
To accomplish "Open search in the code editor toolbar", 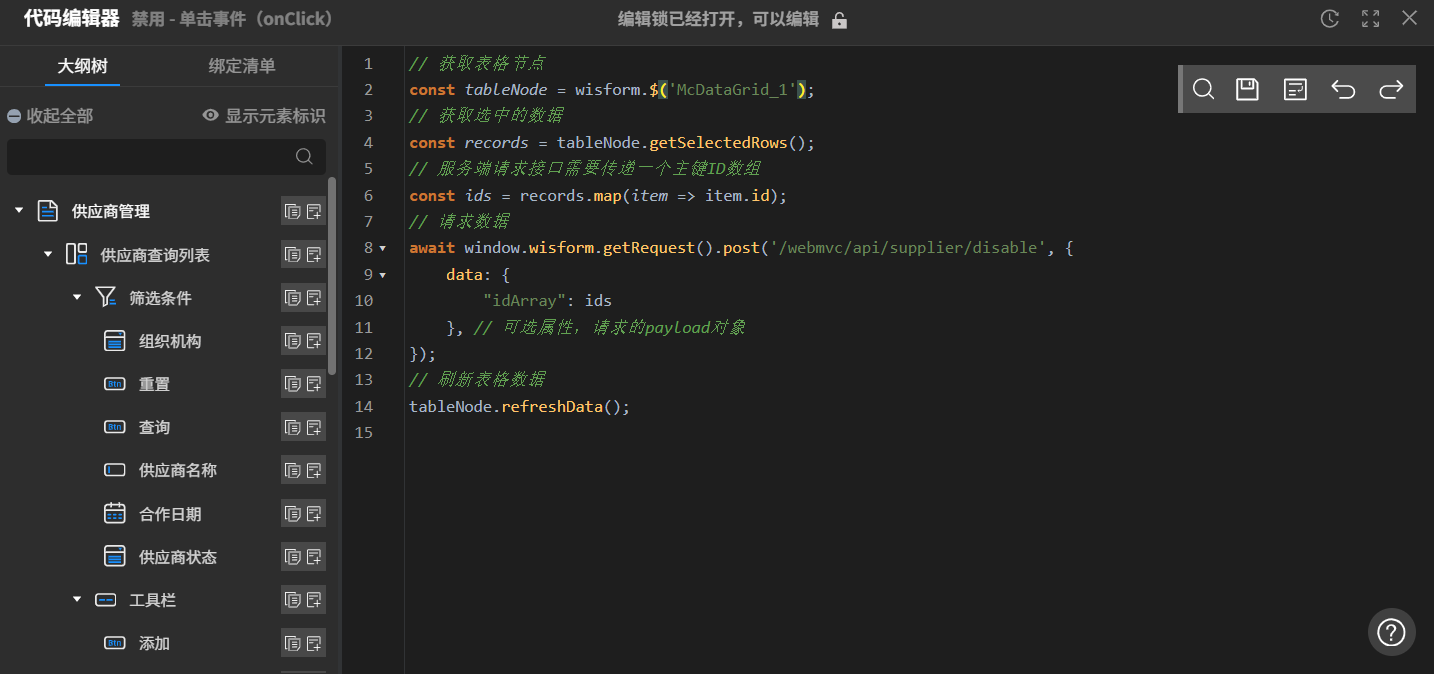I will click(1203, 89).
